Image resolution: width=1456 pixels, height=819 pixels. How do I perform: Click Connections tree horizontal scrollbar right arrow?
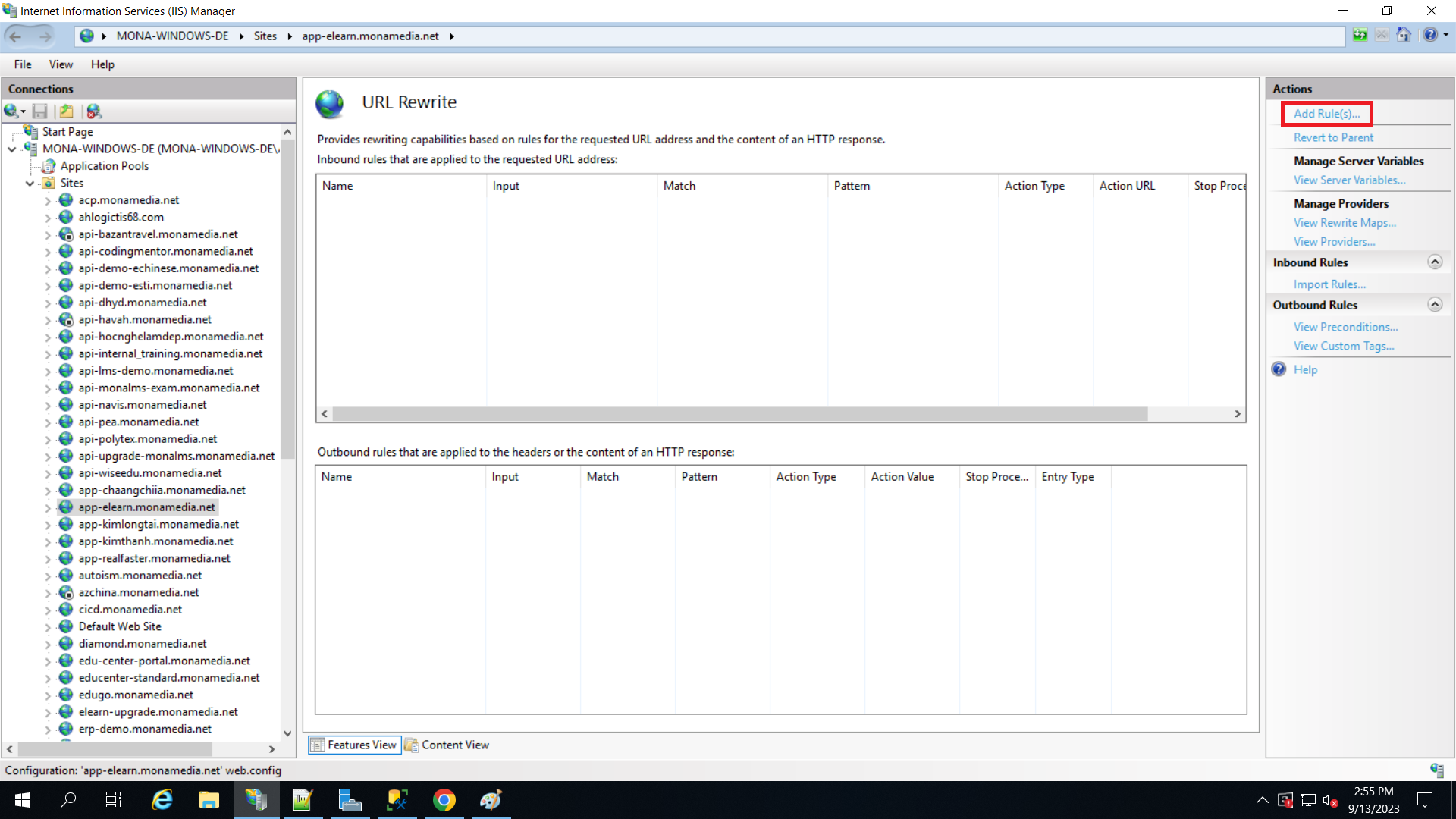(271, 749)
